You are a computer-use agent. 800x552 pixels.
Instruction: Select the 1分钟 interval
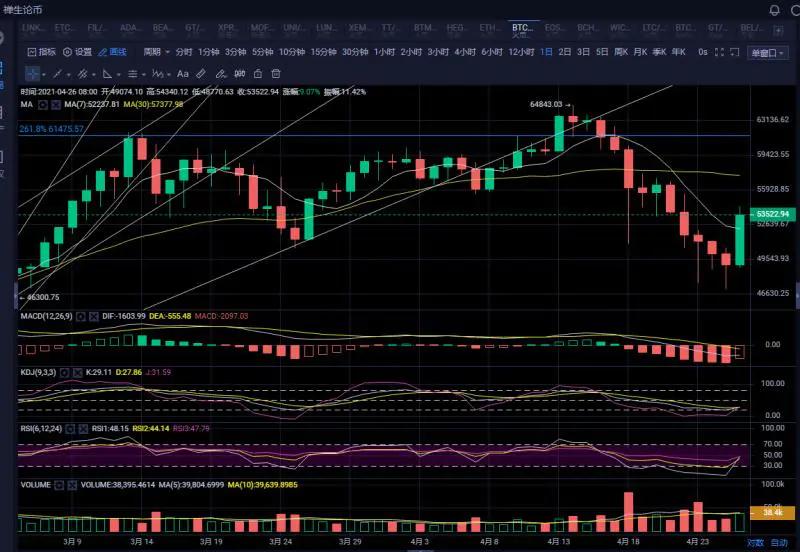coord(208,52)
